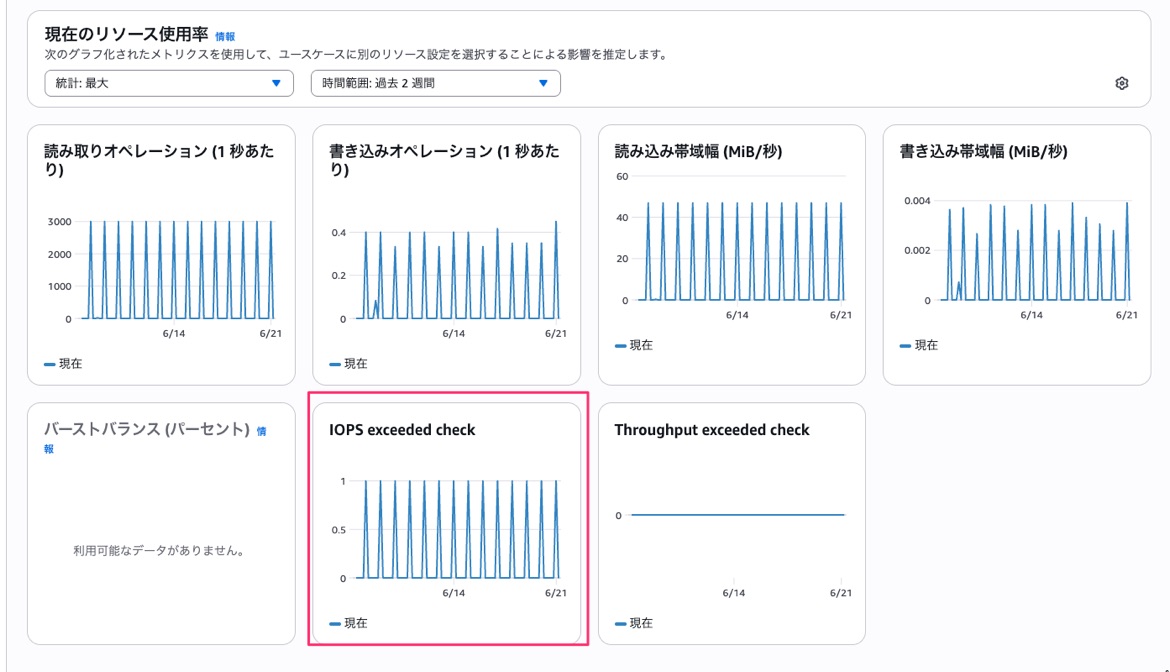Screen dimensions: 1170x672
Task: Click the 0.004 axis label in 書き込み帯域幅
Action: (x=917, y=201)
